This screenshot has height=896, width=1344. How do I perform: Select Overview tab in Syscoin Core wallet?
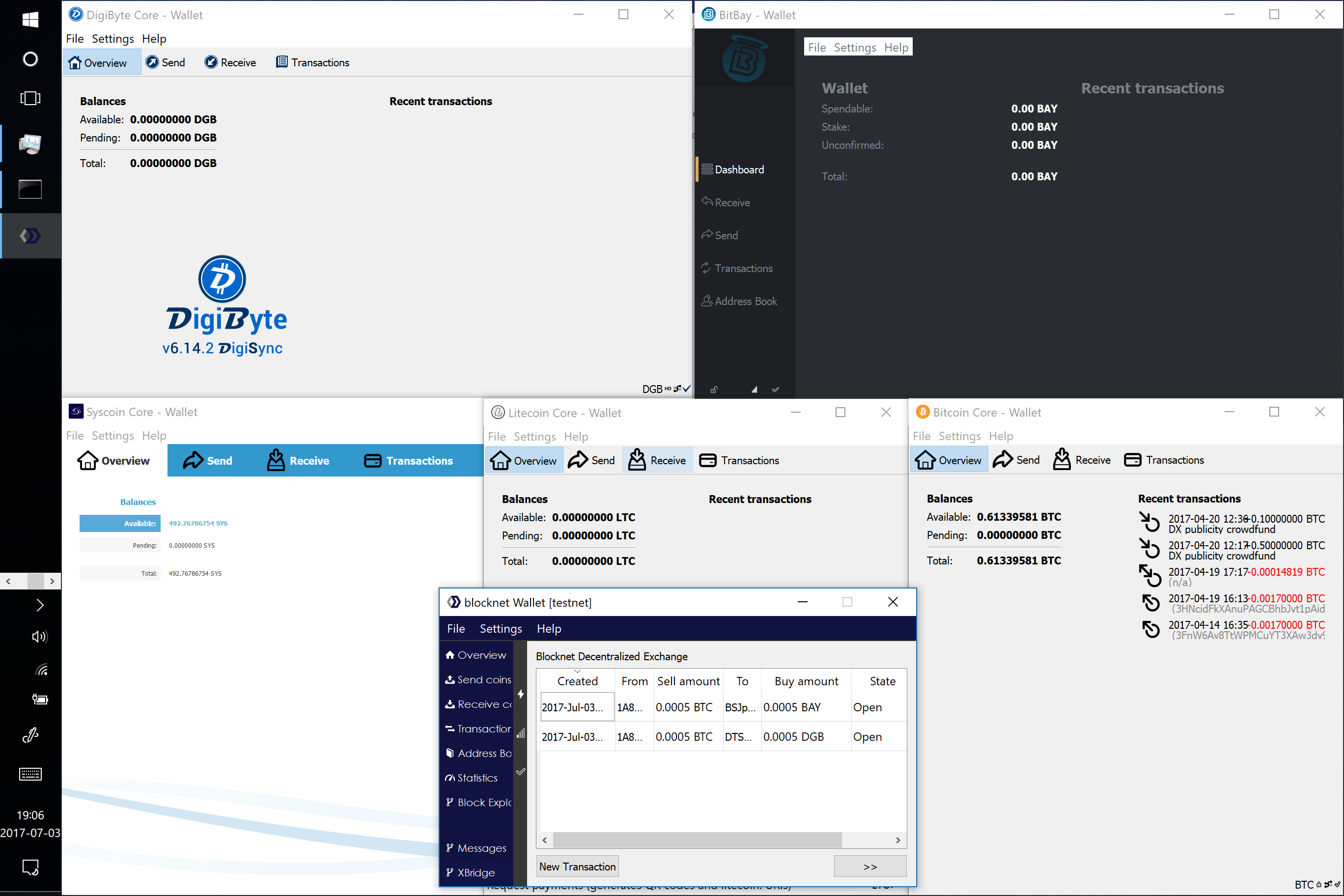(x=113, y=461)
